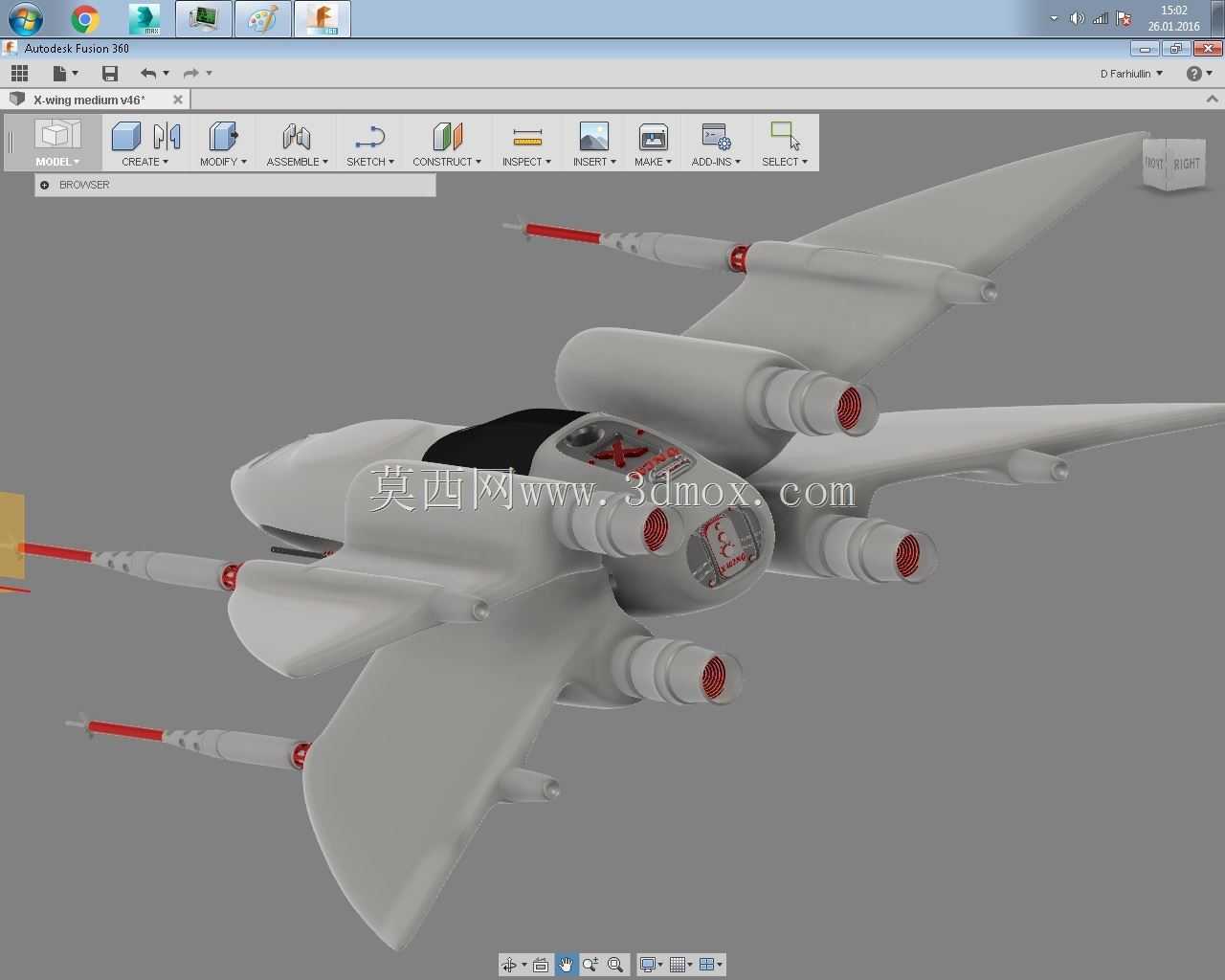Open the SELECT dropdown

[785, 162]
